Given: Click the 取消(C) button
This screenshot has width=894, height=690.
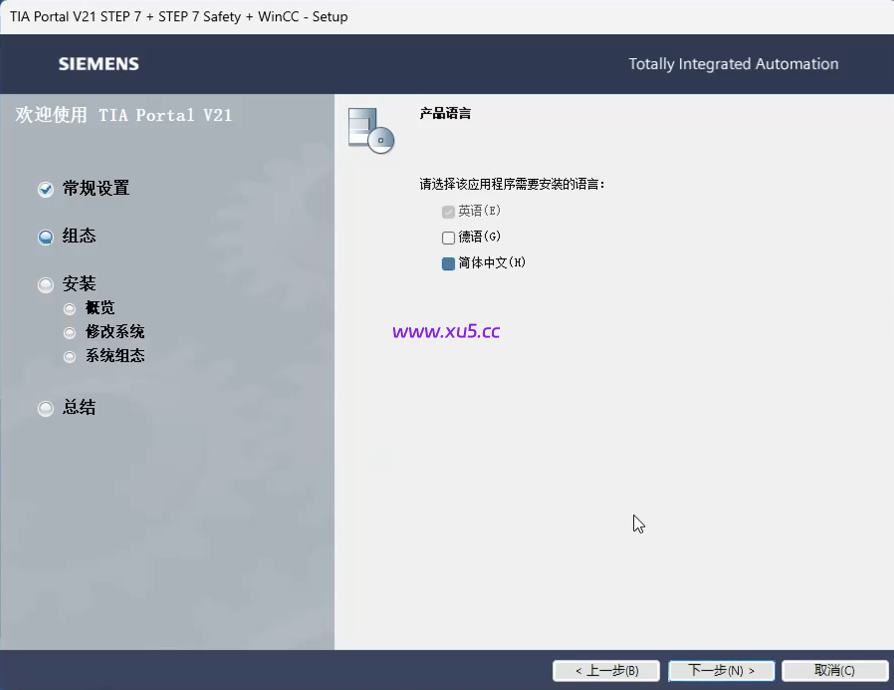Looking at the screenshot, I should click(x=835, y=671).
